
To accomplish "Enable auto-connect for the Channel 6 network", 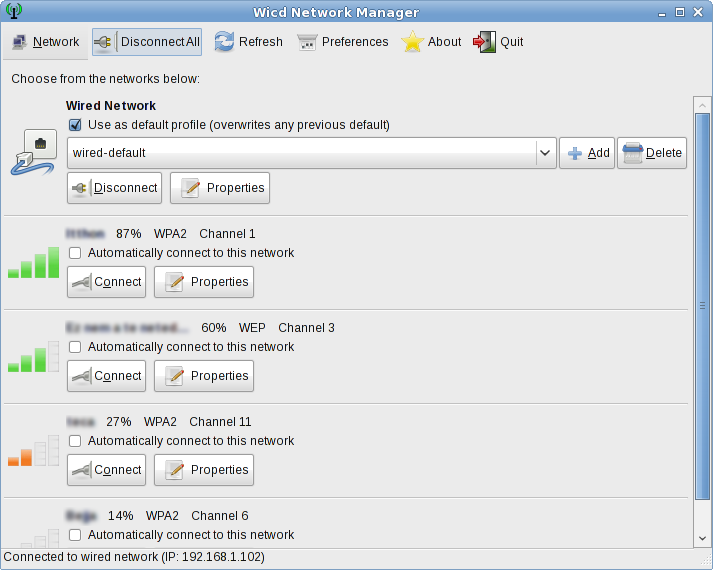I will click(x=75, y=535).
